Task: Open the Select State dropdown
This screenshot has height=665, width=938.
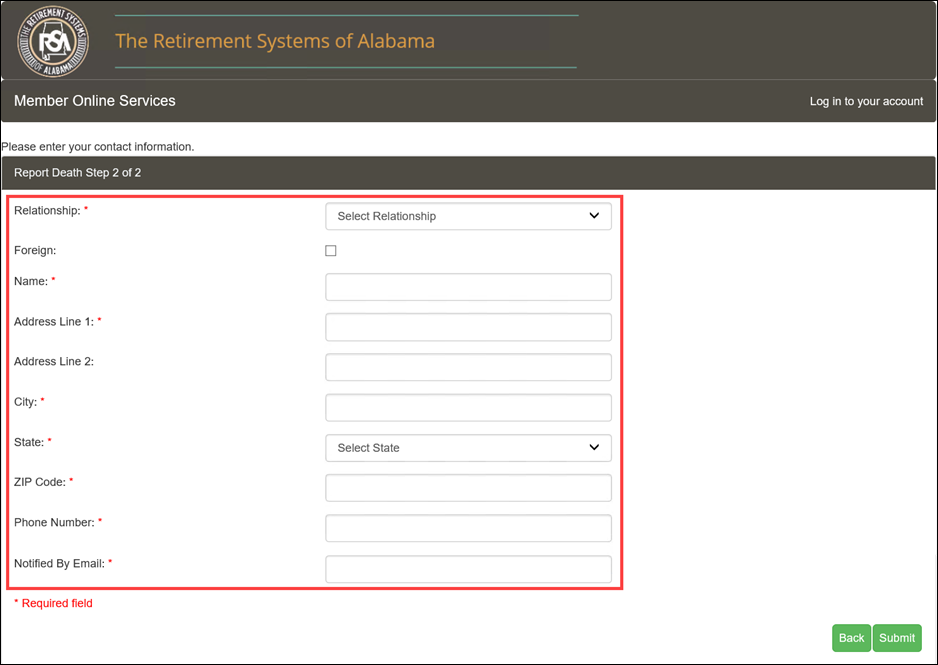Action: (x=468, y=448)
